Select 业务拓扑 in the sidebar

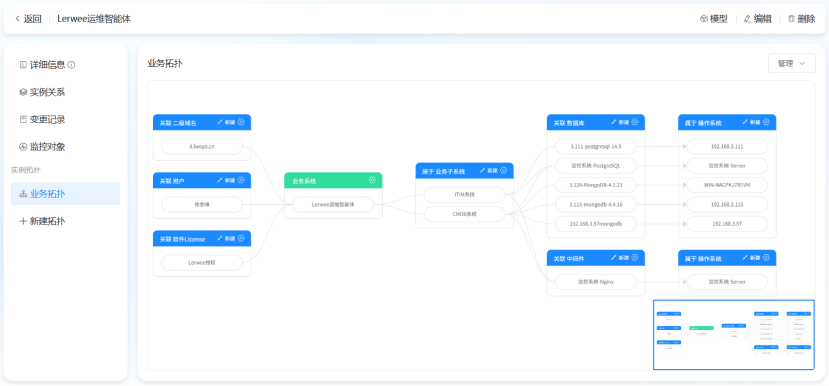(x=66, y=194)
